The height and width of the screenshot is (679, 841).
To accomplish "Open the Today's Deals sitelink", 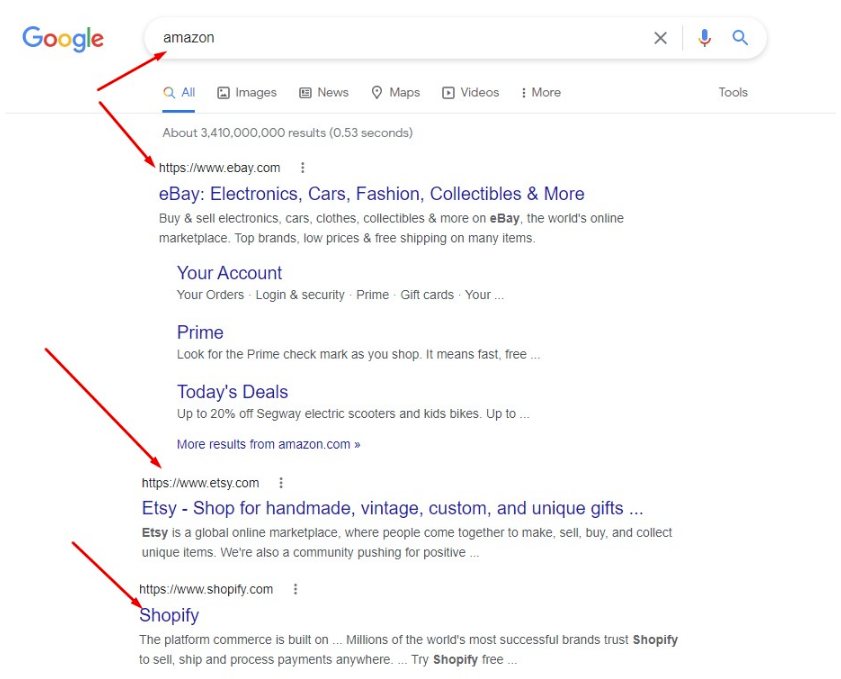I will [x=232, y=391].
